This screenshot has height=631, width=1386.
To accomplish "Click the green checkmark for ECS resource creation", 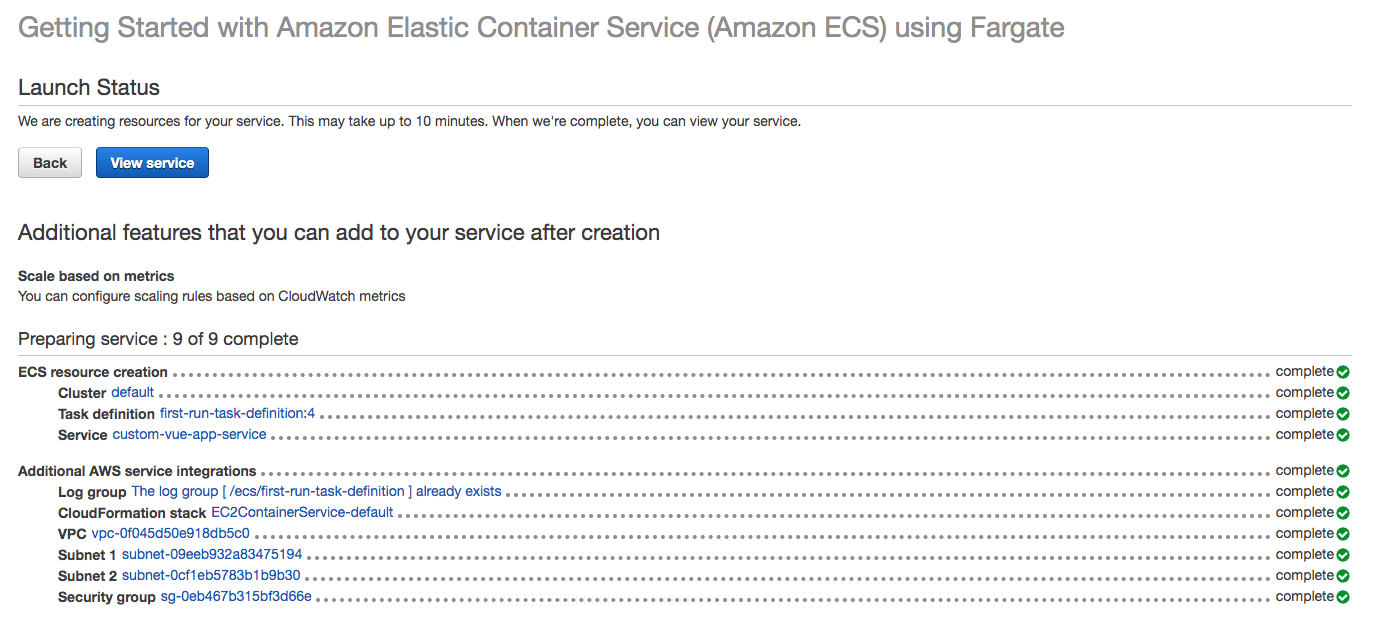I will pos(1343,373).
